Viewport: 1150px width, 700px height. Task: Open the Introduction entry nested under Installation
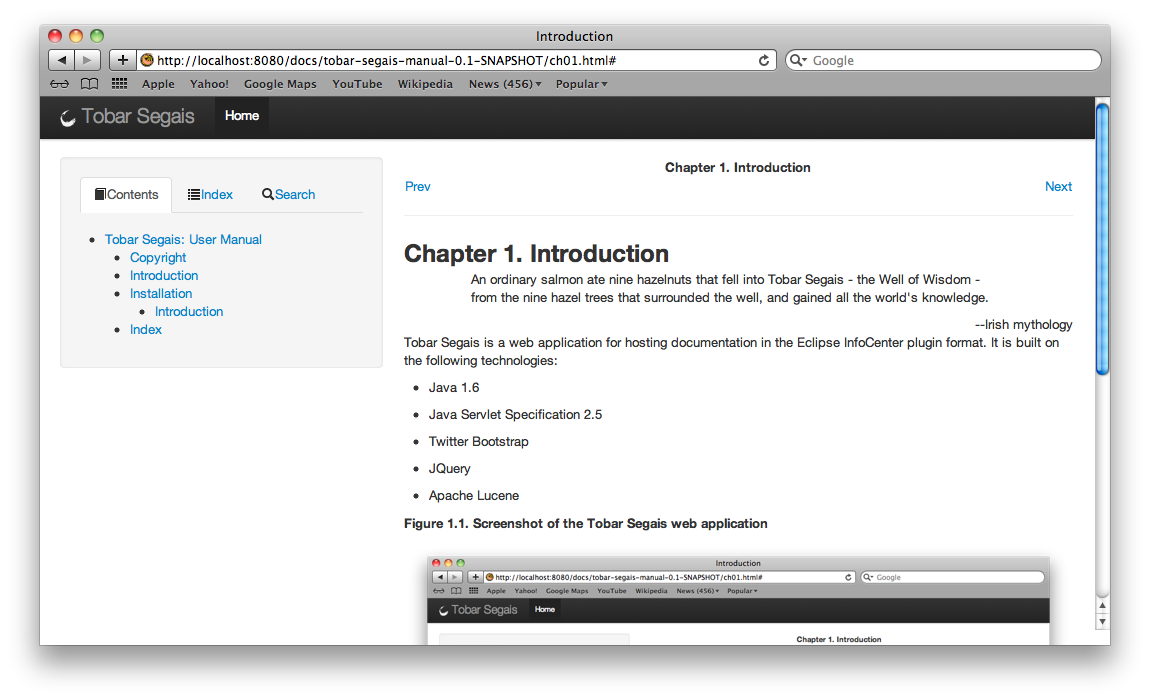pos(188,311)
